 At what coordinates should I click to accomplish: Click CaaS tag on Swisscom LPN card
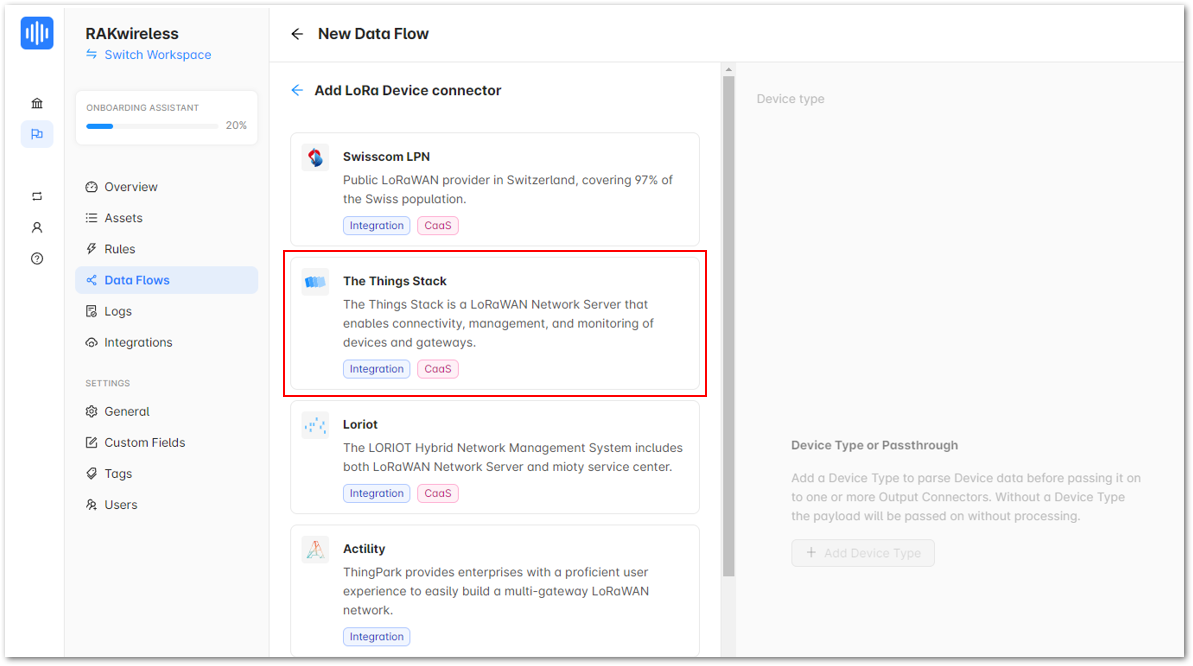[437, 225]
